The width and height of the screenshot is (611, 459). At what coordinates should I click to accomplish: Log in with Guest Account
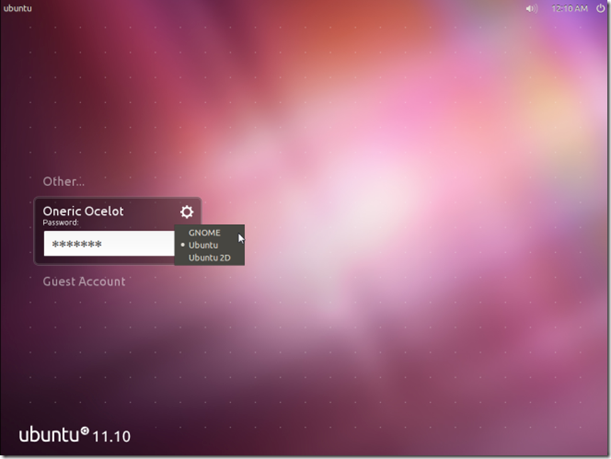point(84,281)
